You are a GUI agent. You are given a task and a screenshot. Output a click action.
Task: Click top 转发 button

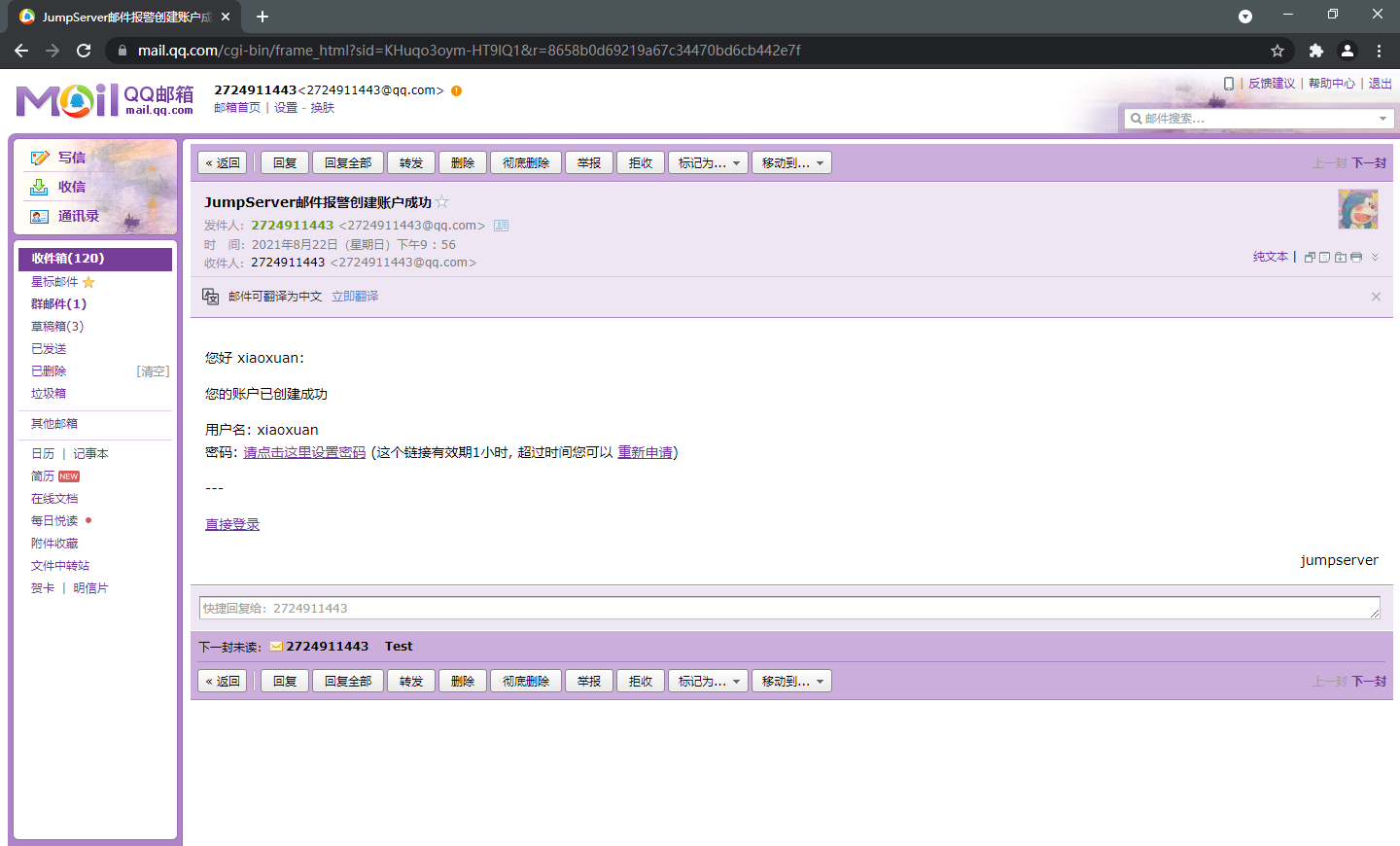click(411, 163)
